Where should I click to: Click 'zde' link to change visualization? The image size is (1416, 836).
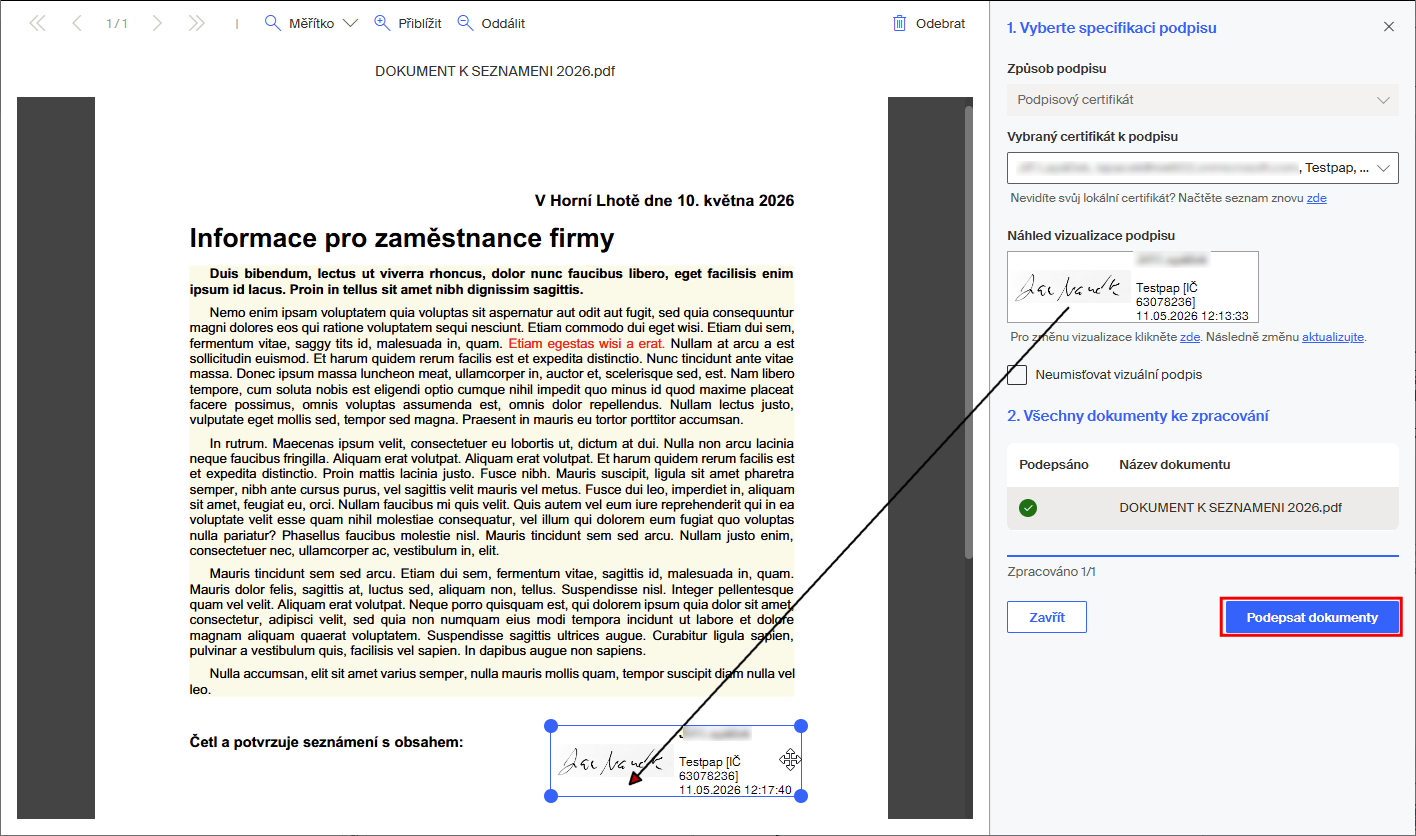tap(1190, 337)
